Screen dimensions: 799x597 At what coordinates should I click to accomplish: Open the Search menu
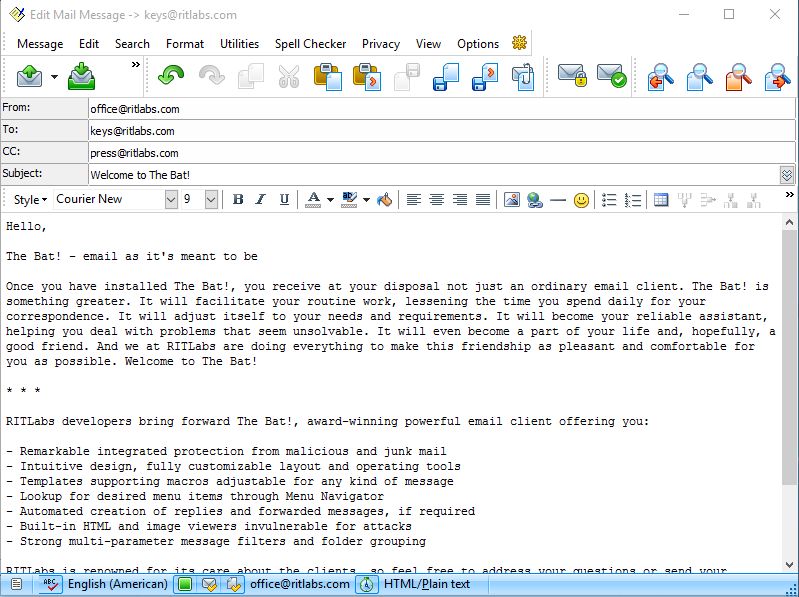(x=132, y=44)
